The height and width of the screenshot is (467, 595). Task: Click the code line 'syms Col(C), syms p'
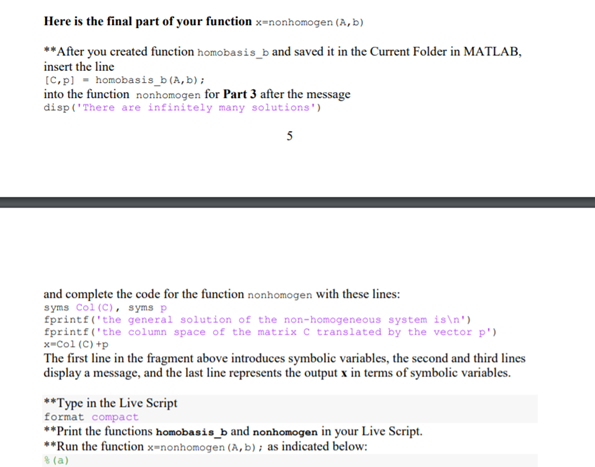click(105, 307)
